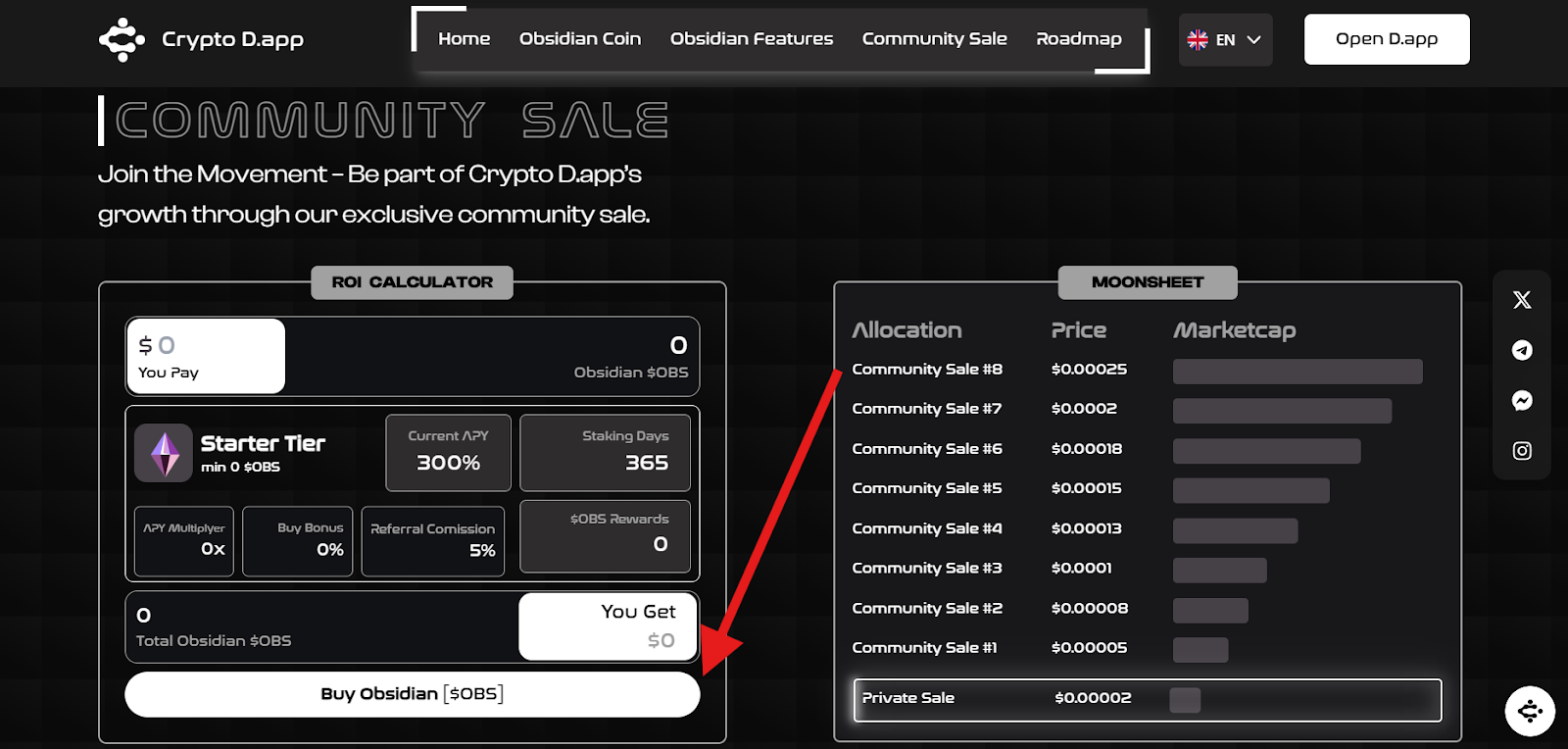The image size is (1568, 749).
Task: Click the APY Multiplyer 0x box
Action: [184, 541]
